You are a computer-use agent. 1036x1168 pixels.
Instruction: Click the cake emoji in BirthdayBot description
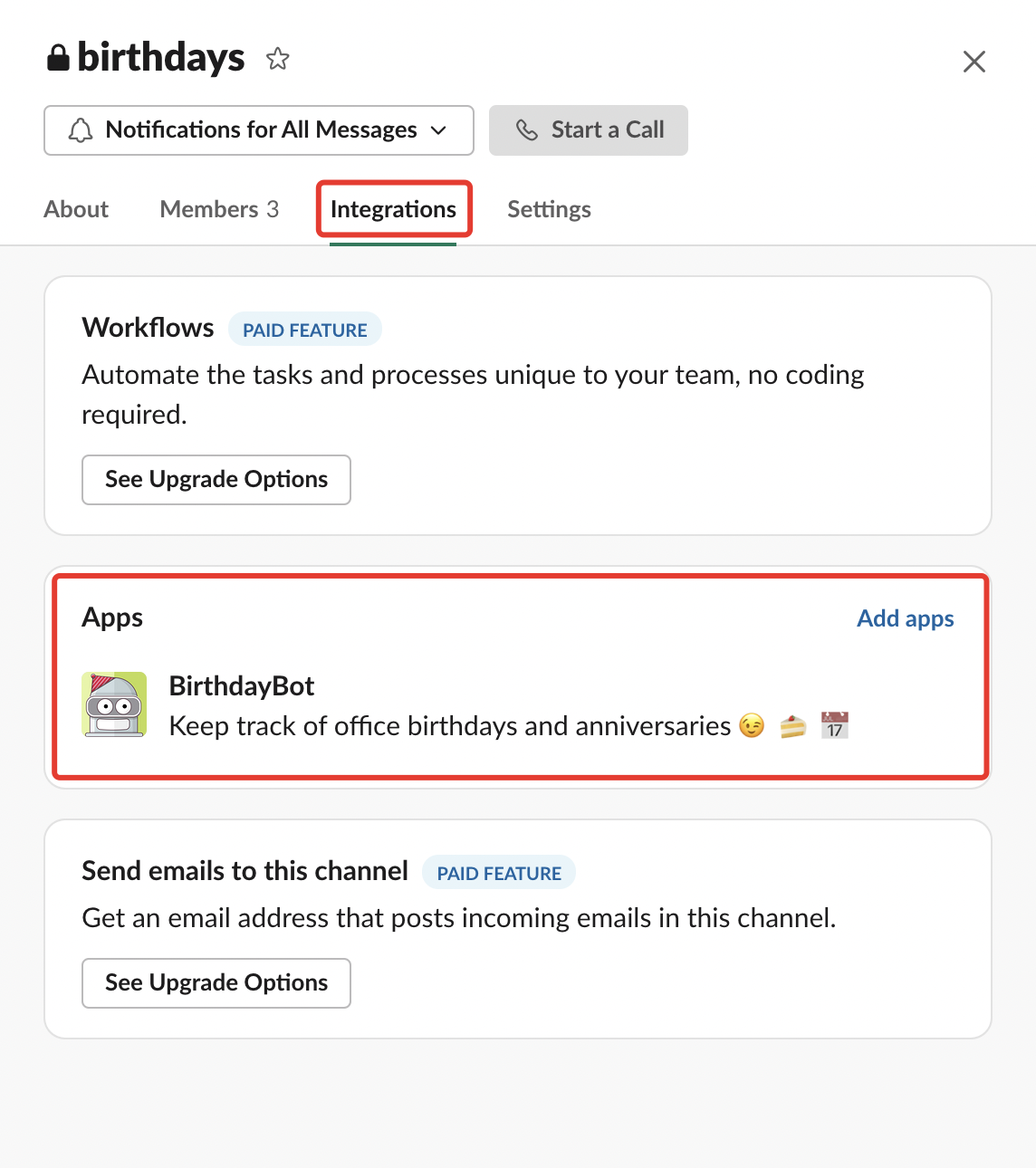click(792, 726)
